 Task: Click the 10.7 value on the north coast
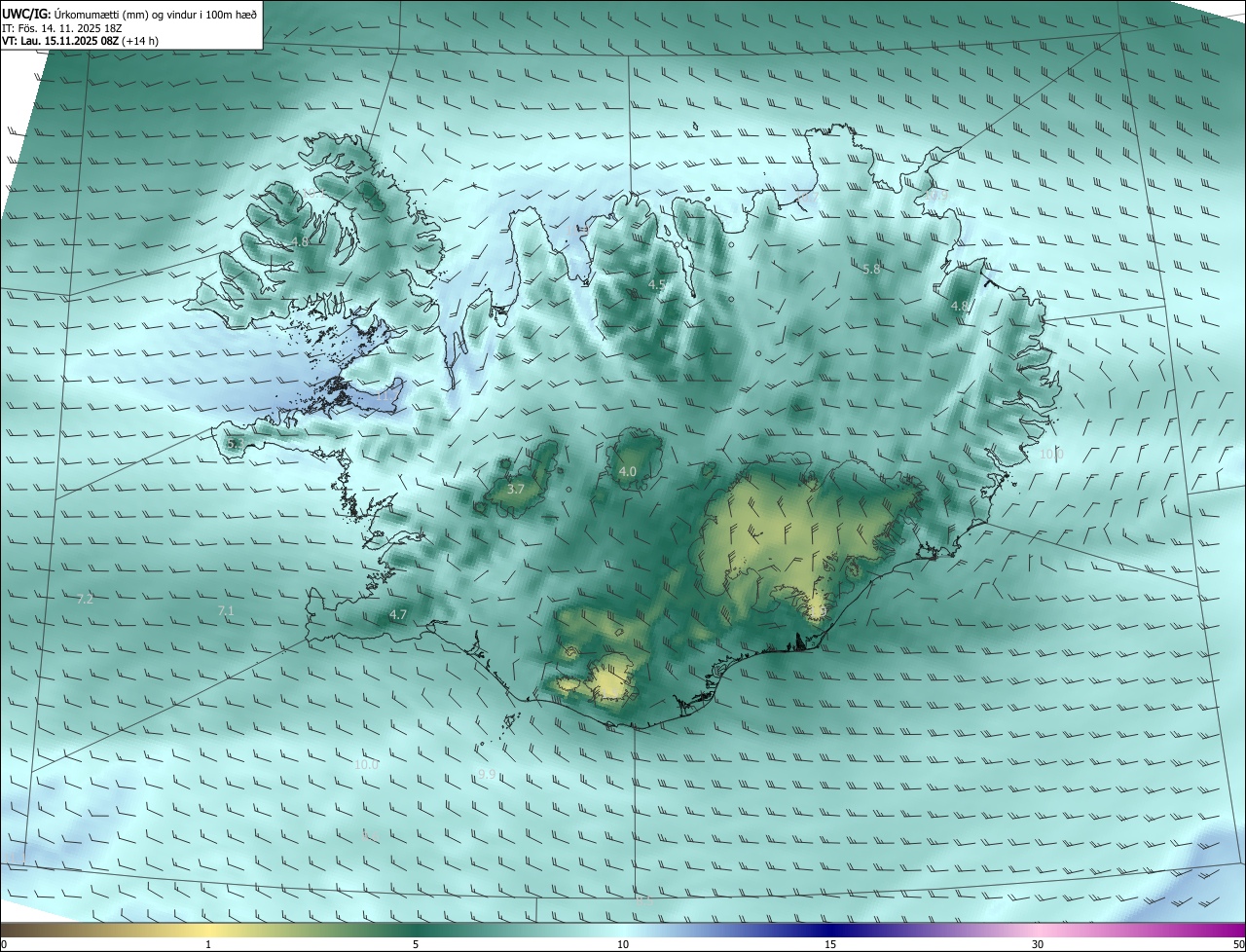808,198
